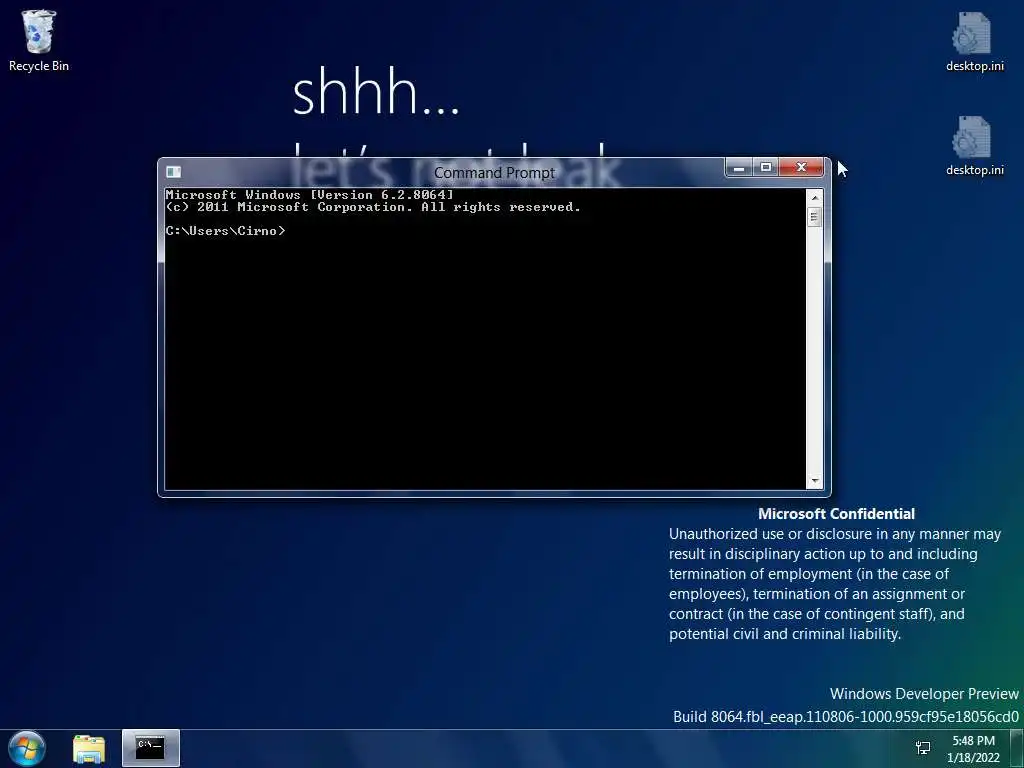Open Command Prompt system menu icon
This screenshot has width=1024, height=768.
(173, 172)
